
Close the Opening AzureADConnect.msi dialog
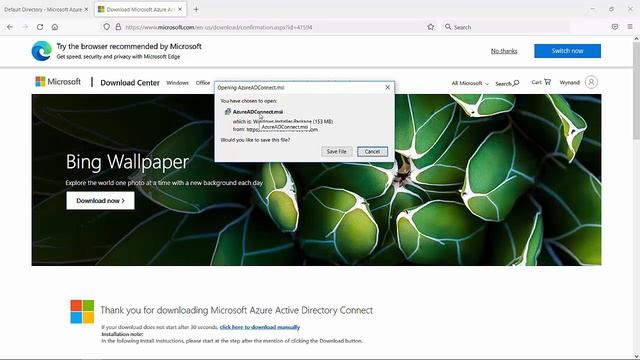point(387,87)
